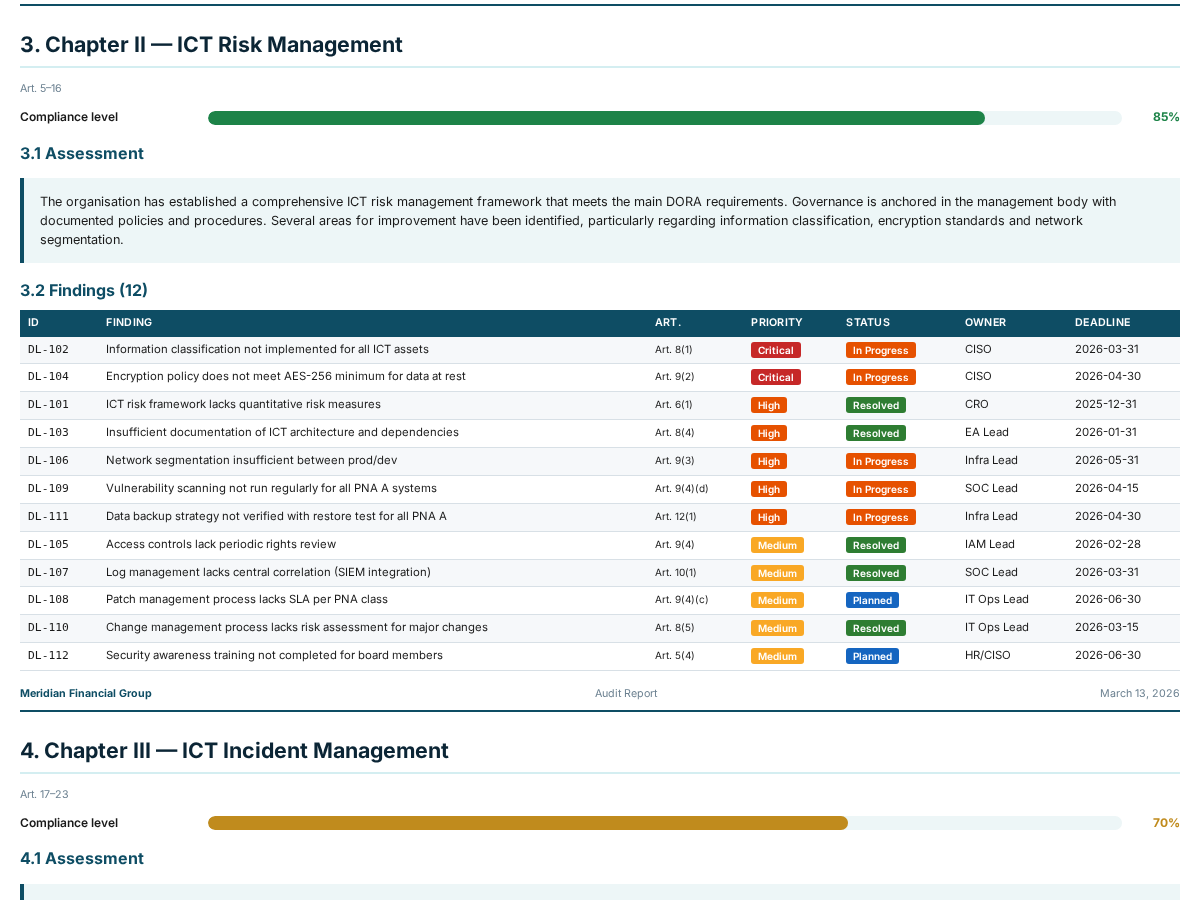Click the Chapter II — ICT Risk Management heading
The image size is (1200, 900).
point(211,44)
